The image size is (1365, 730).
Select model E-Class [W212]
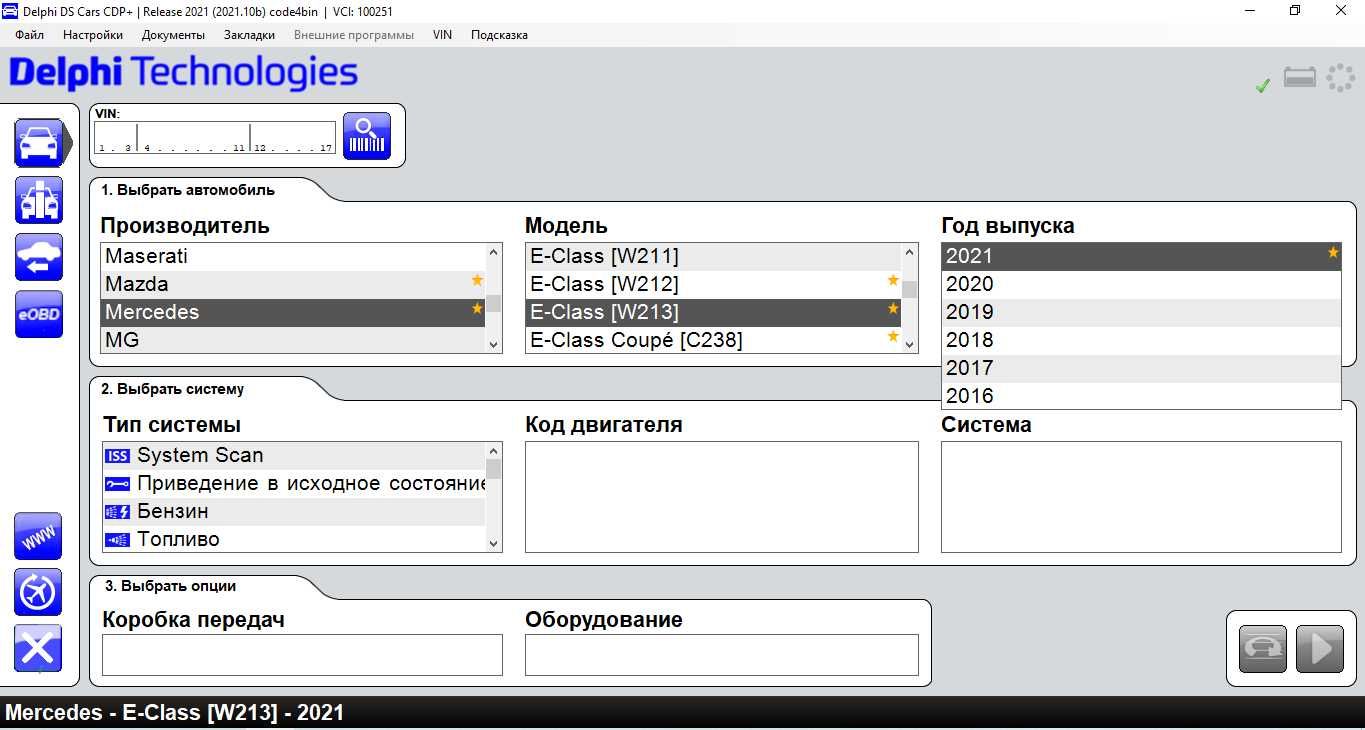click(713, 284)
